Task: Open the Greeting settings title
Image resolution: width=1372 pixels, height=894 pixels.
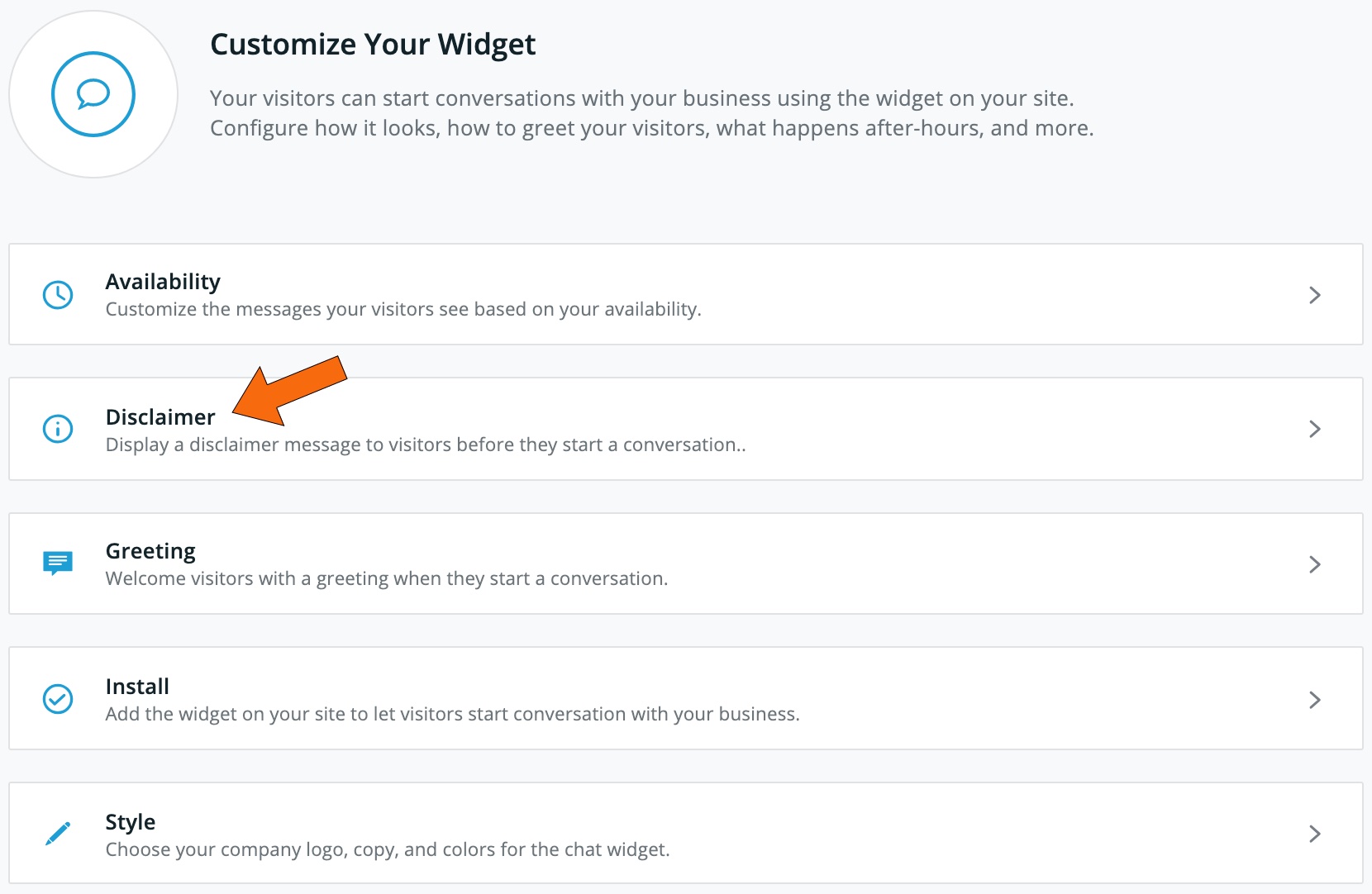Action: coord(150,552)
